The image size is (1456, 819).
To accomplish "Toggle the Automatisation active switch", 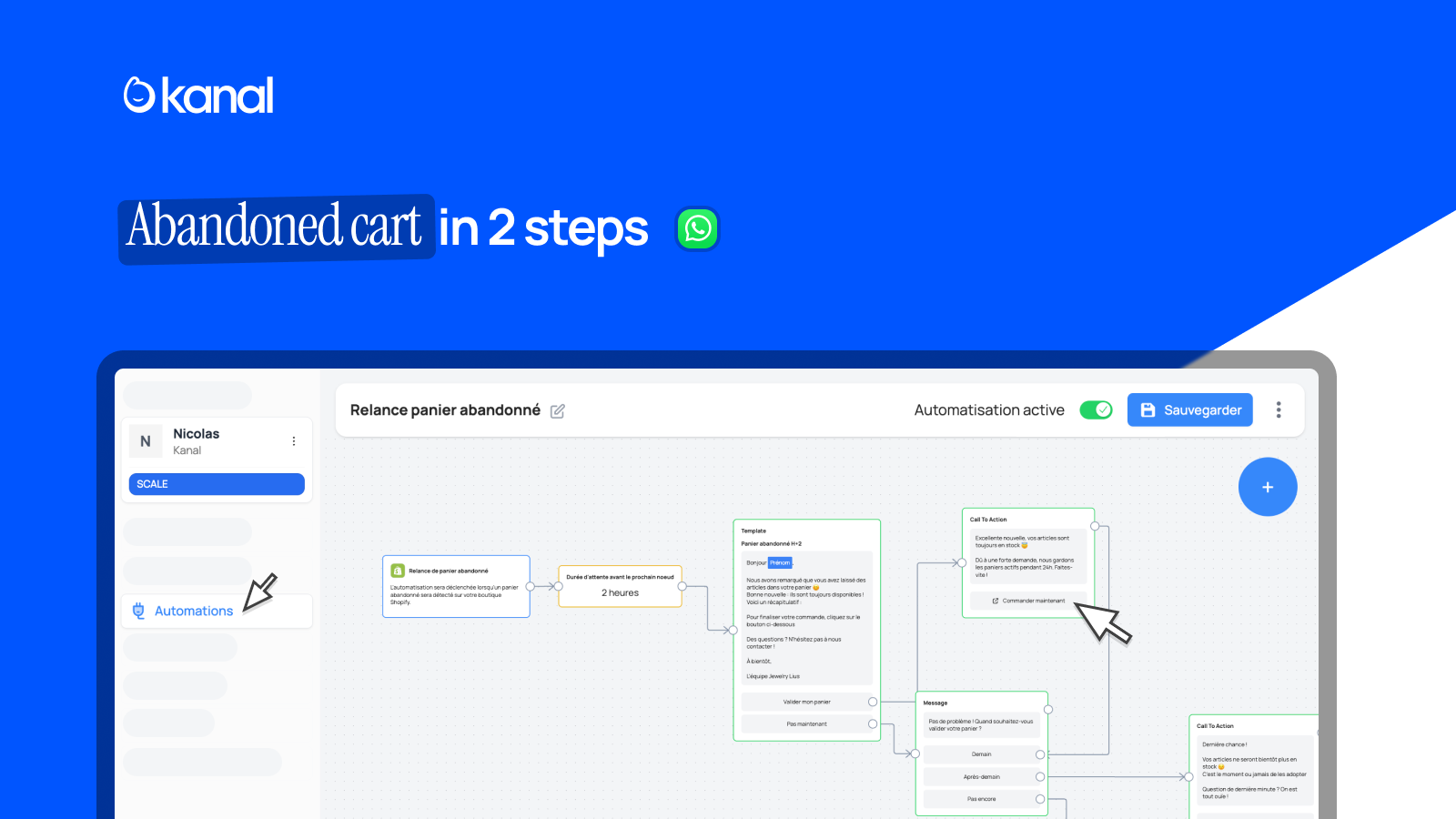I will click(x=1096, y=410).
